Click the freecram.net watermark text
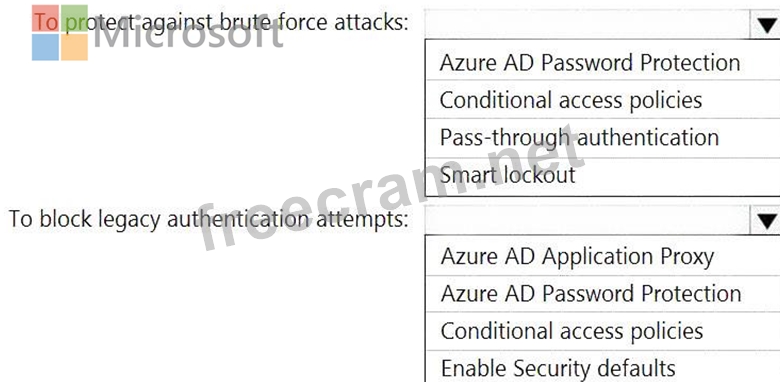Screen dimensions: 780x382 point(393,191)
